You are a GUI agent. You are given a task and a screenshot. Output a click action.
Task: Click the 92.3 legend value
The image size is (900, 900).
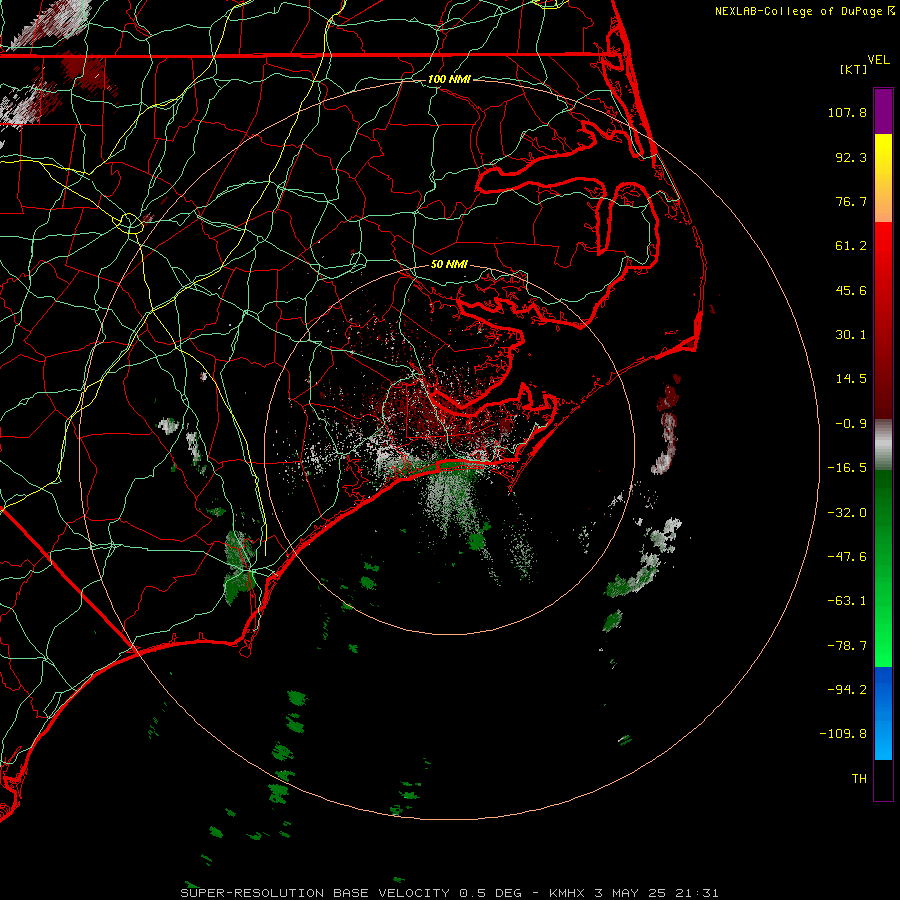[851, 157]
